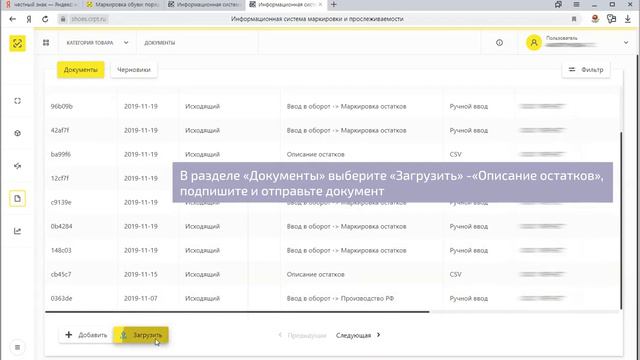
Task: Switch to the Черновики tab
Action: coord(134,70)
